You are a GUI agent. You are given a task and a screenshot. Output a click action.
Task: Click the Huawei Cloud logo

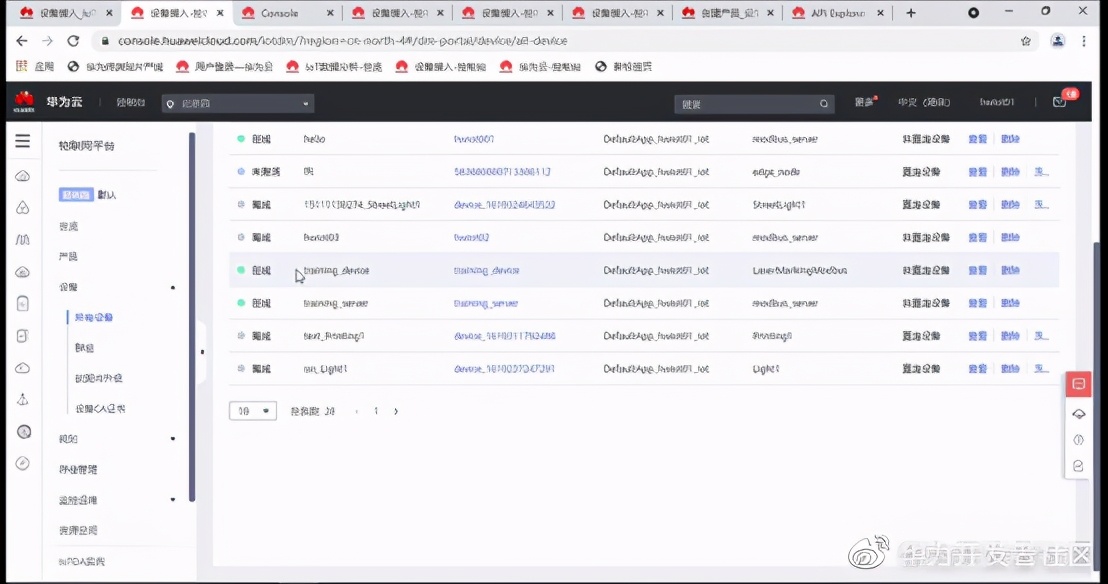(24, 102)
